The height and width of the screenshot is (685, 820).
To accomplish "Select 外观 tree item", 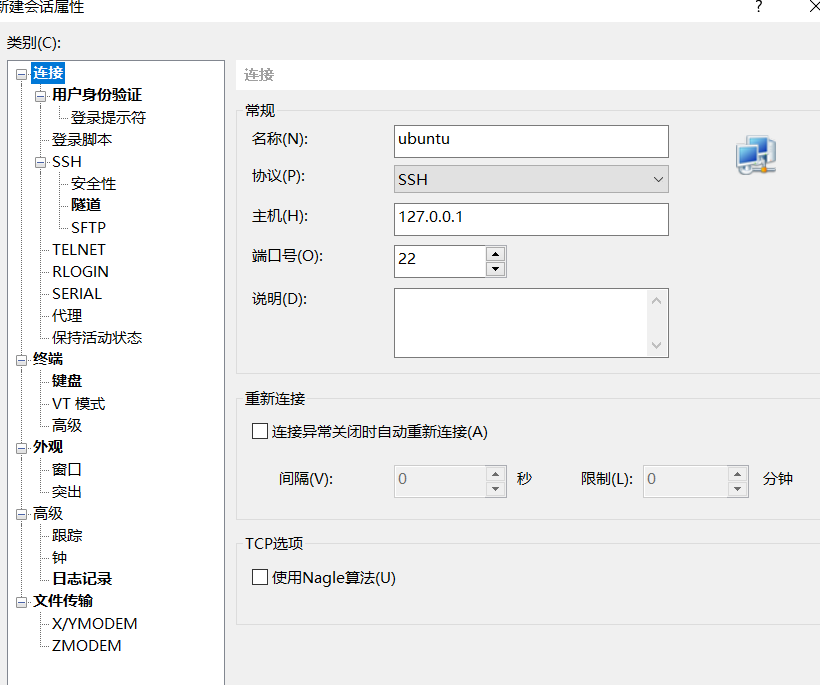I will click(48, 447).
